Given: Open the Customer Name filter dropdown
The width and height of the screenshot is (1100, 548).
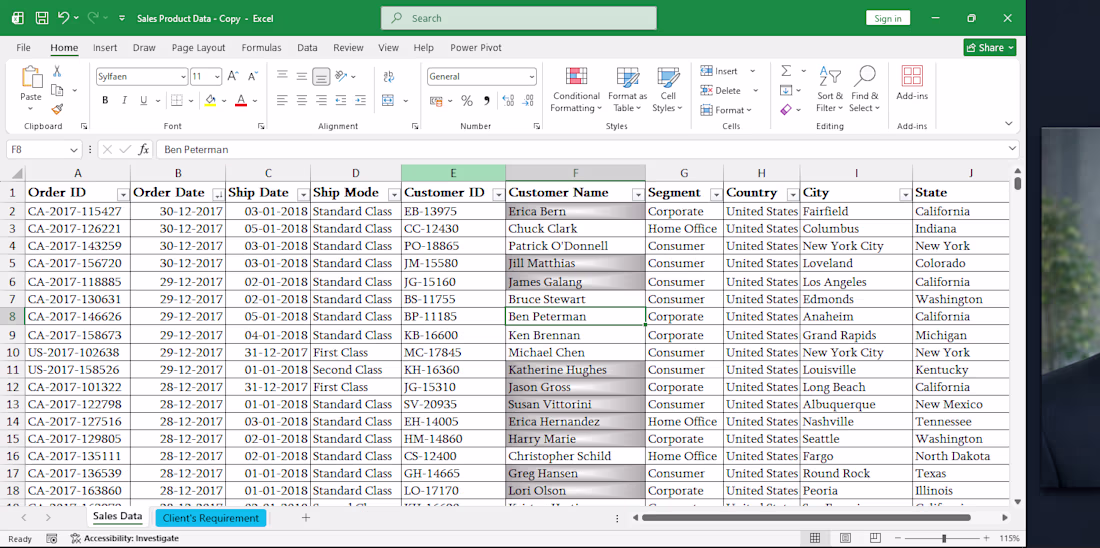Looking at the screenshot, I should 637,194.
